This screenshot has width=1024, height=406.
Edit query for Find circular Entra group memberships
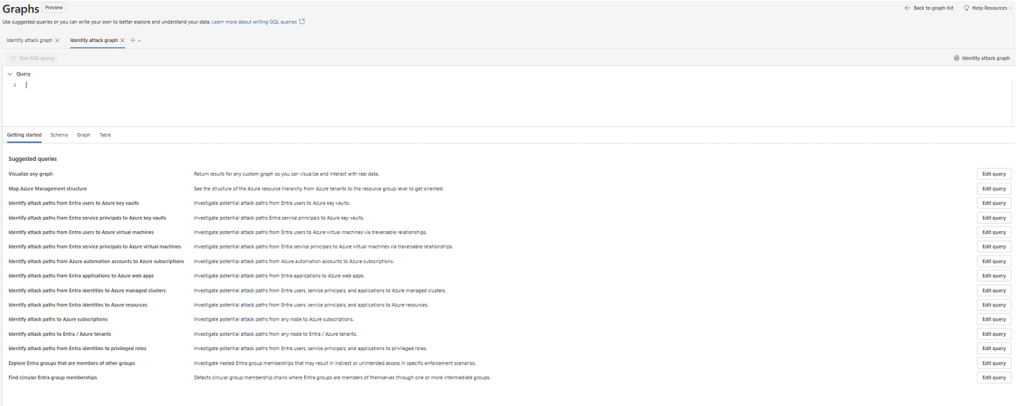[x=993, y=378]
